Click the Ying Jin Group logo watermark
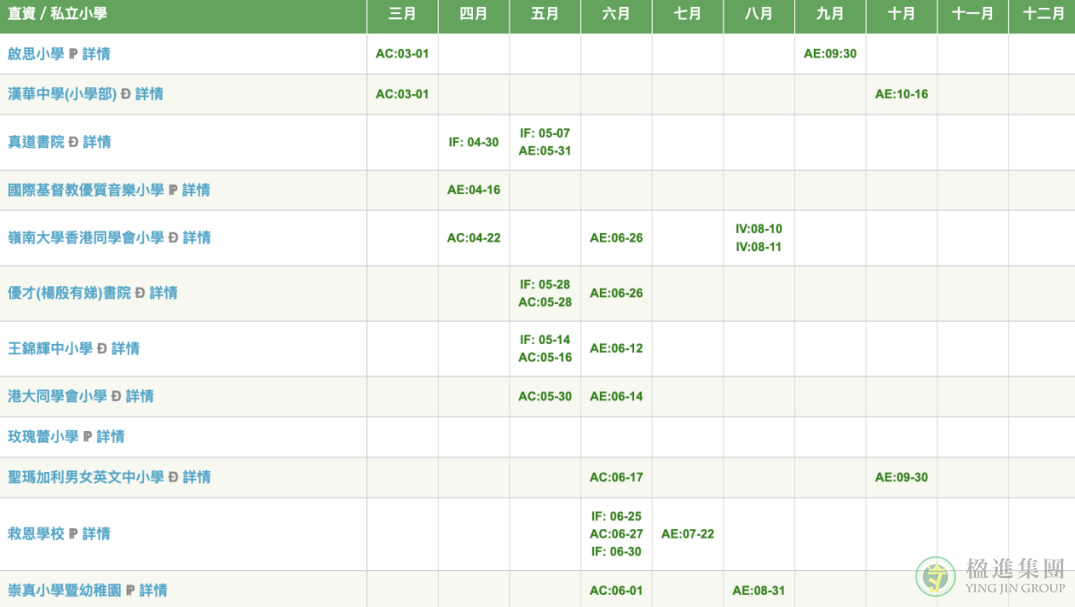1075x607 pixels. tap(990, 576)
